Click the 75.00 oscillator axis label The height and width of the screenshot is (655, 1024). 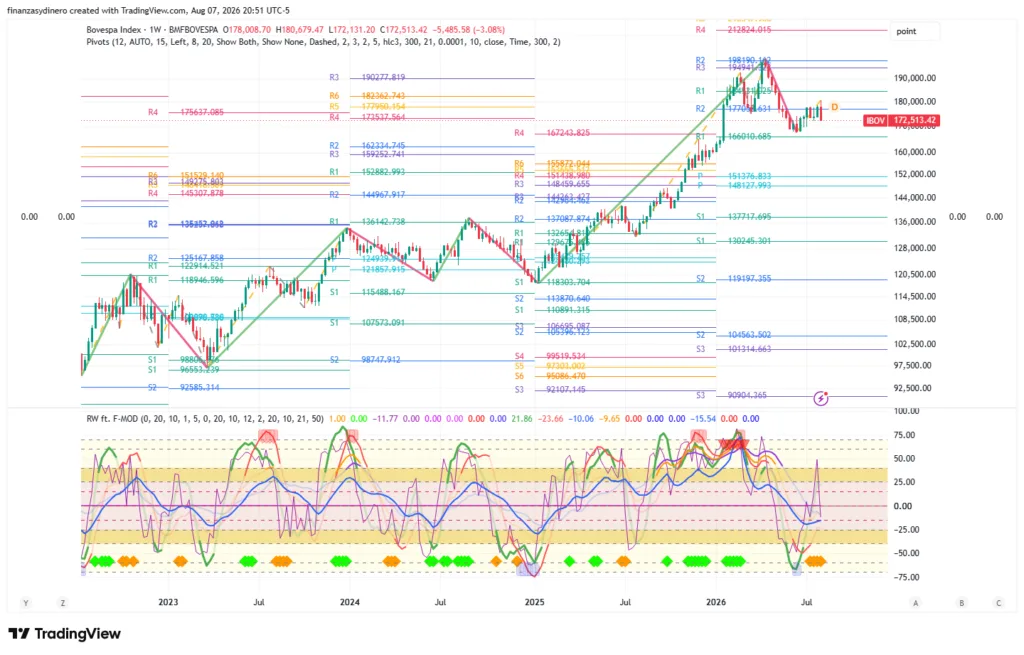pos(904,435)
